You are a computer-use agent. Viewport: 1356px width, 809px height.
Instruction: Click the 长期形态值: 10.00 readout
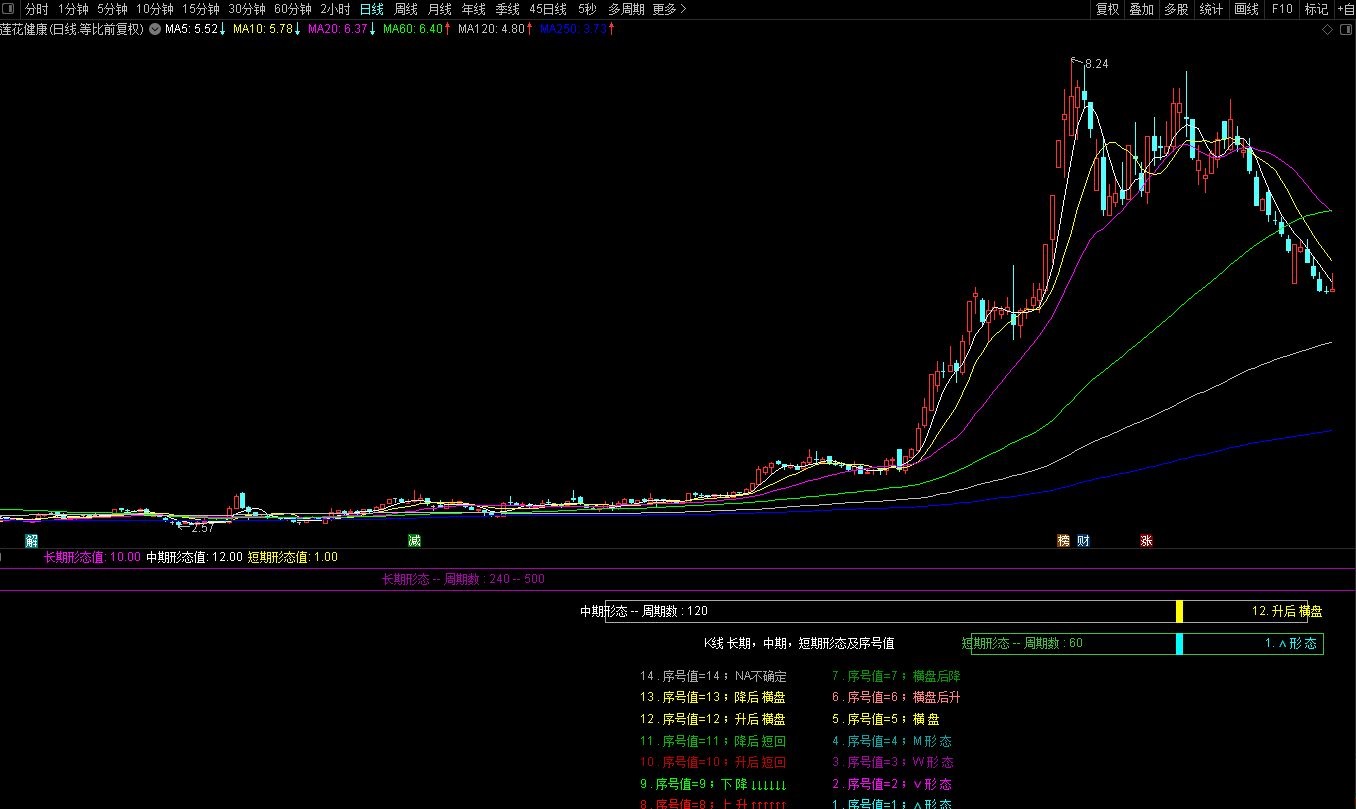click(92, 557)
